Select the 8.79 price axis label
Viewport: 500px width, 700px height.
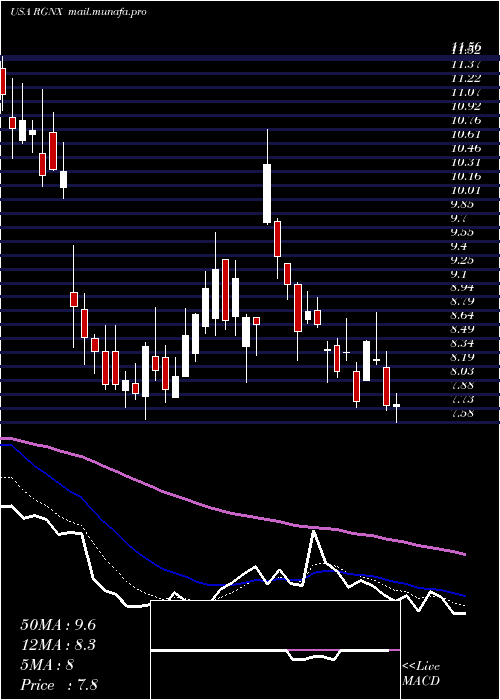point(463,301)
